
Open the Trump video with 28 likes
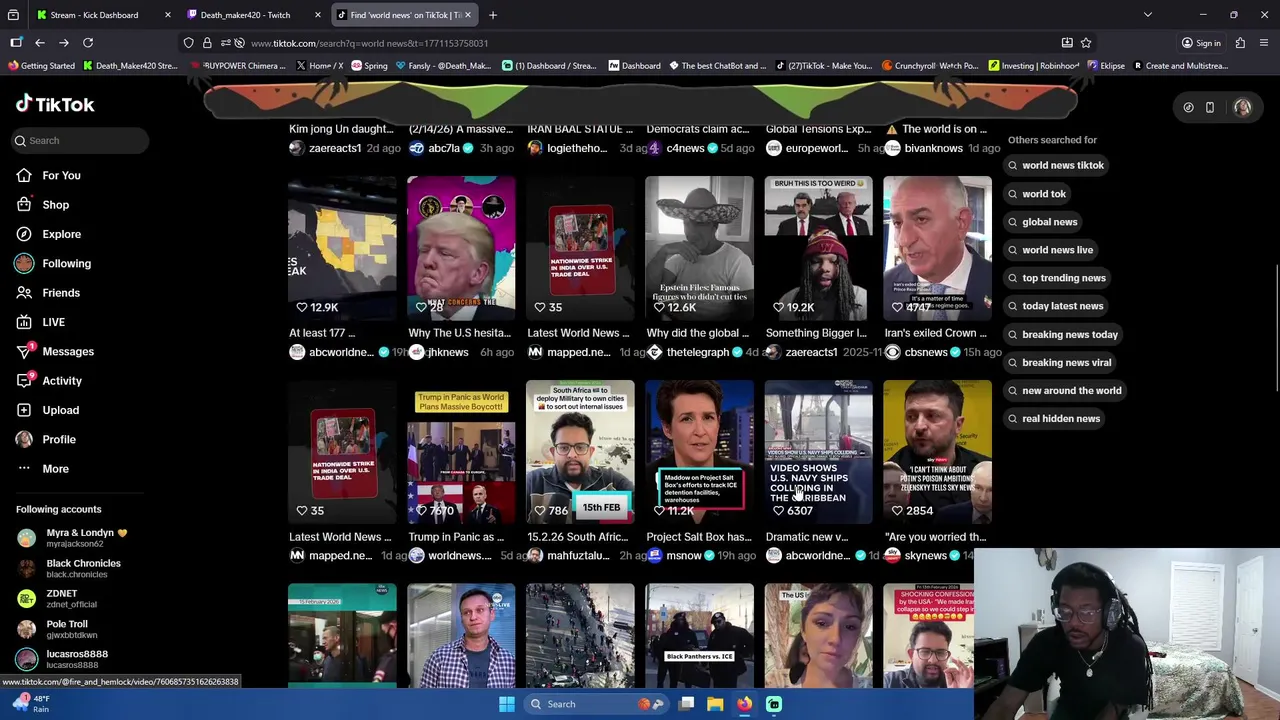pyautogui.click(x=461, y=248)
